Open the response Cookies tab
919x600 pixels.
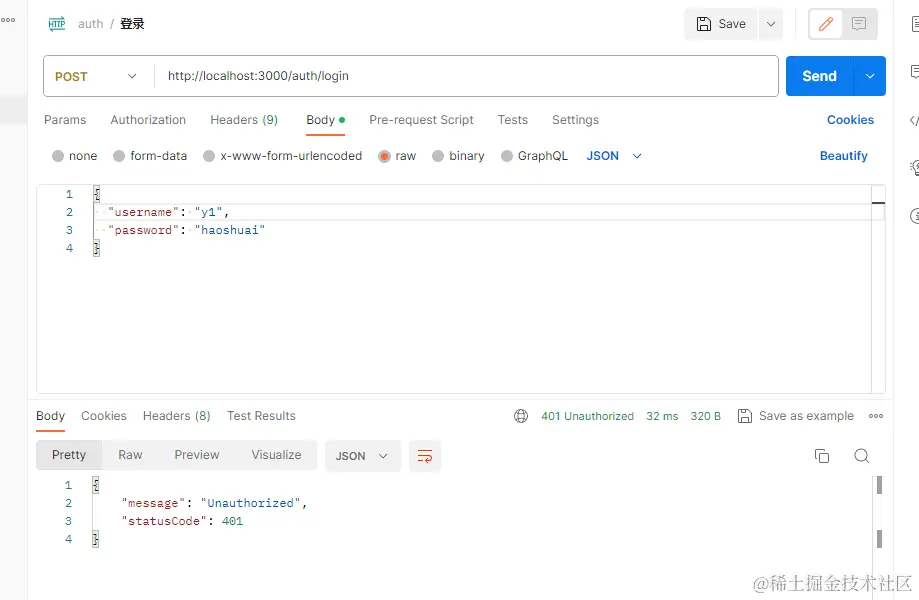[104, 416]
